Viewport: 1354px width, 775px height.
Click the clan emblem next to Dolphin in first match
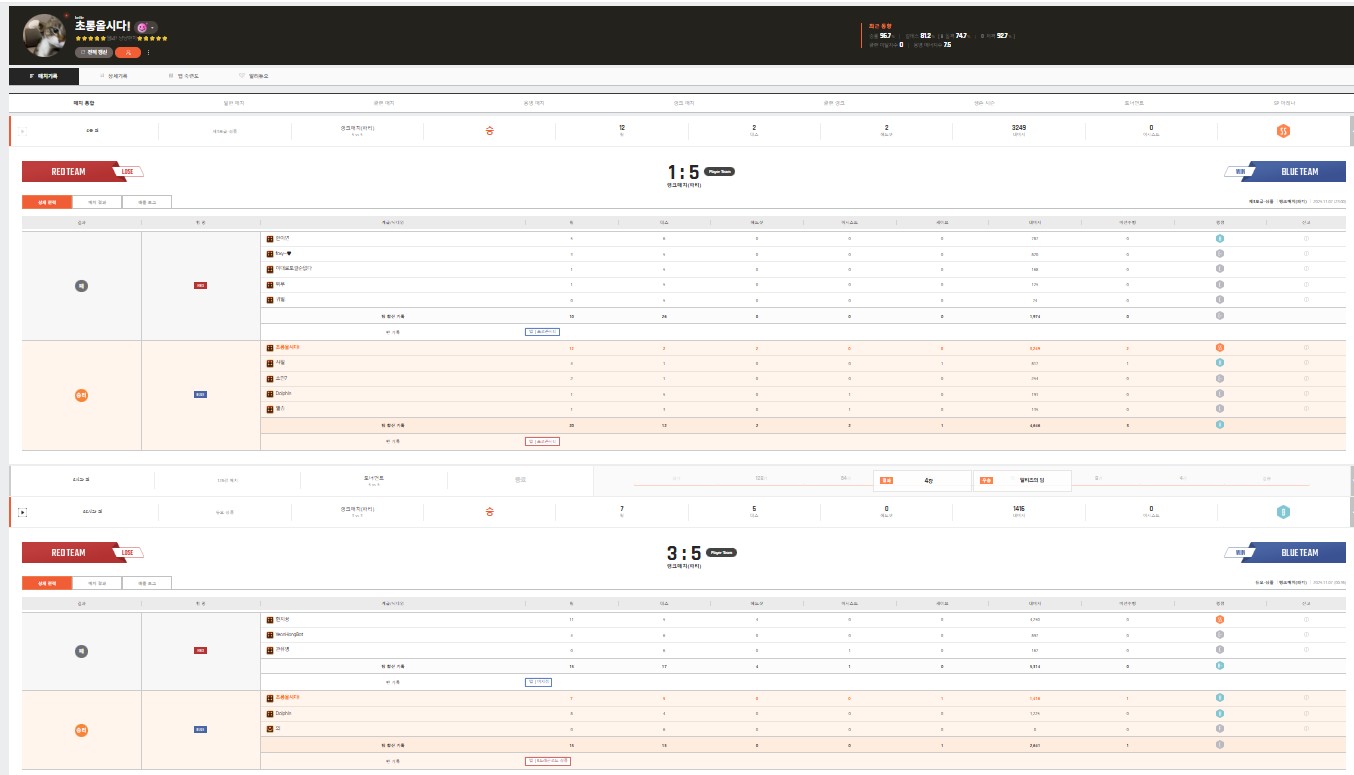coord(270,393)
